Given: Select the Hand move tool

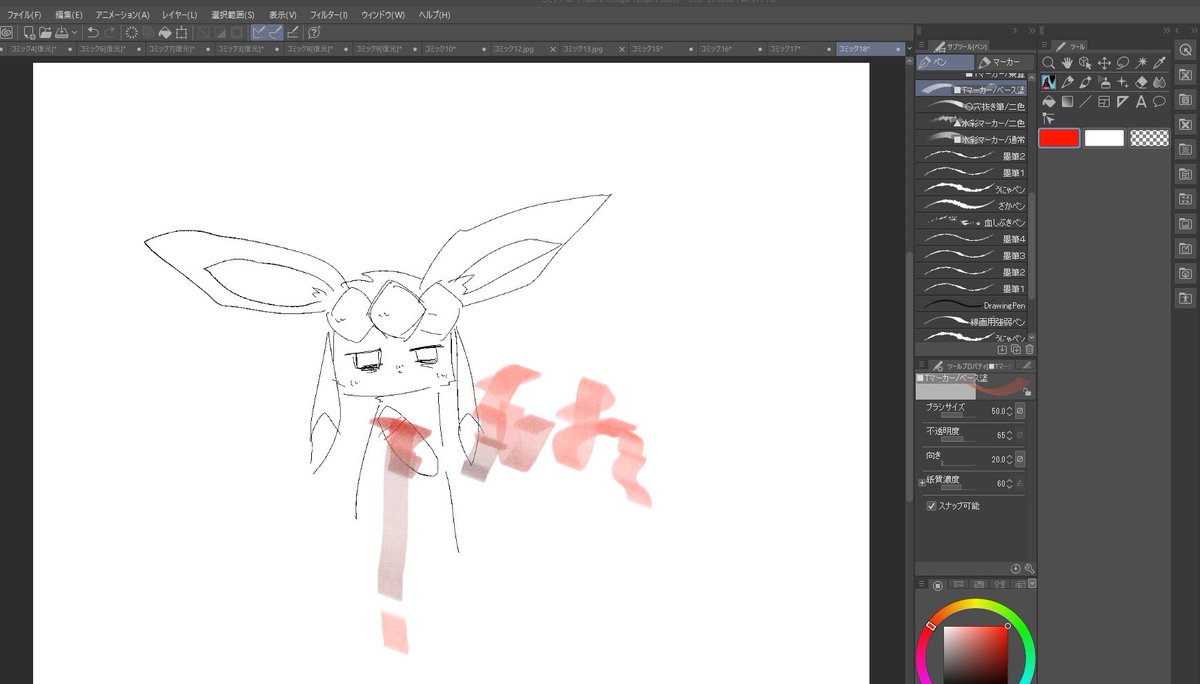Looking at the screenshot, I should pos(1067,62).
